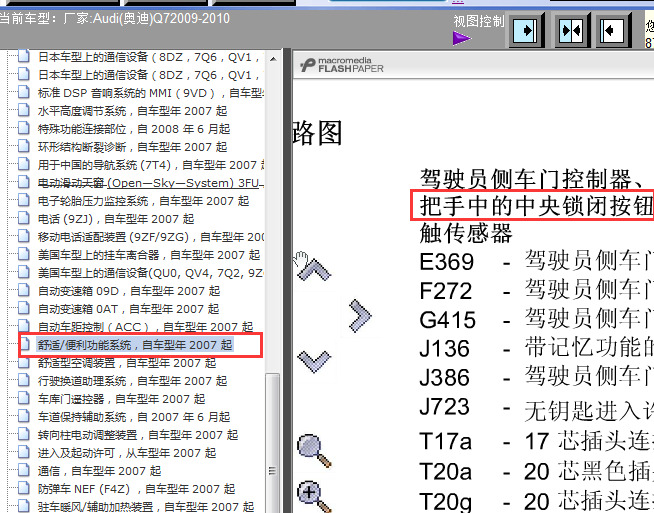The width and height of the screenshot is (654, 513).
Task: Click the F272 component code
Action: 445,291
